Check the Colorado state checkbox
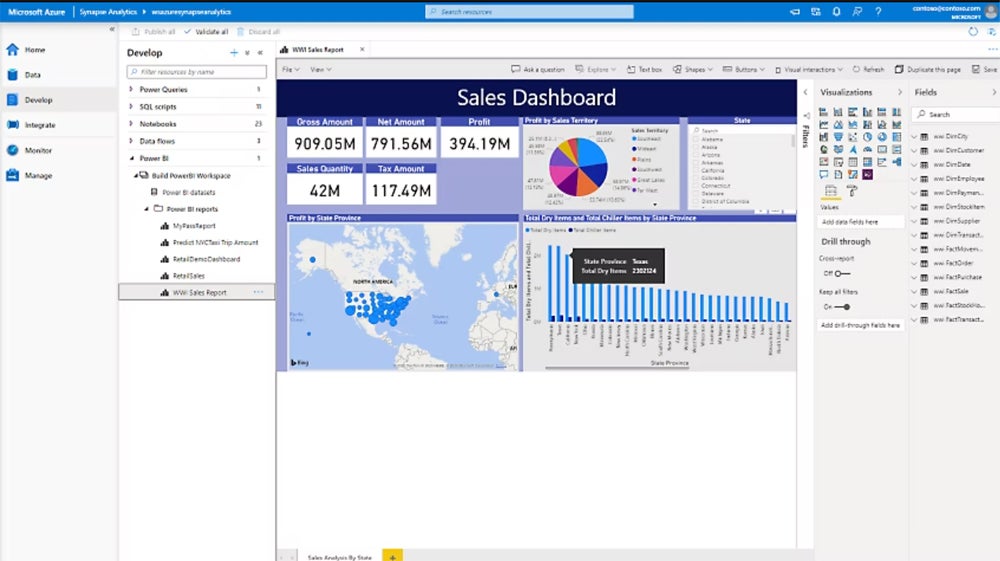Viewport: 1000px width, 561px height. point(696,178)
